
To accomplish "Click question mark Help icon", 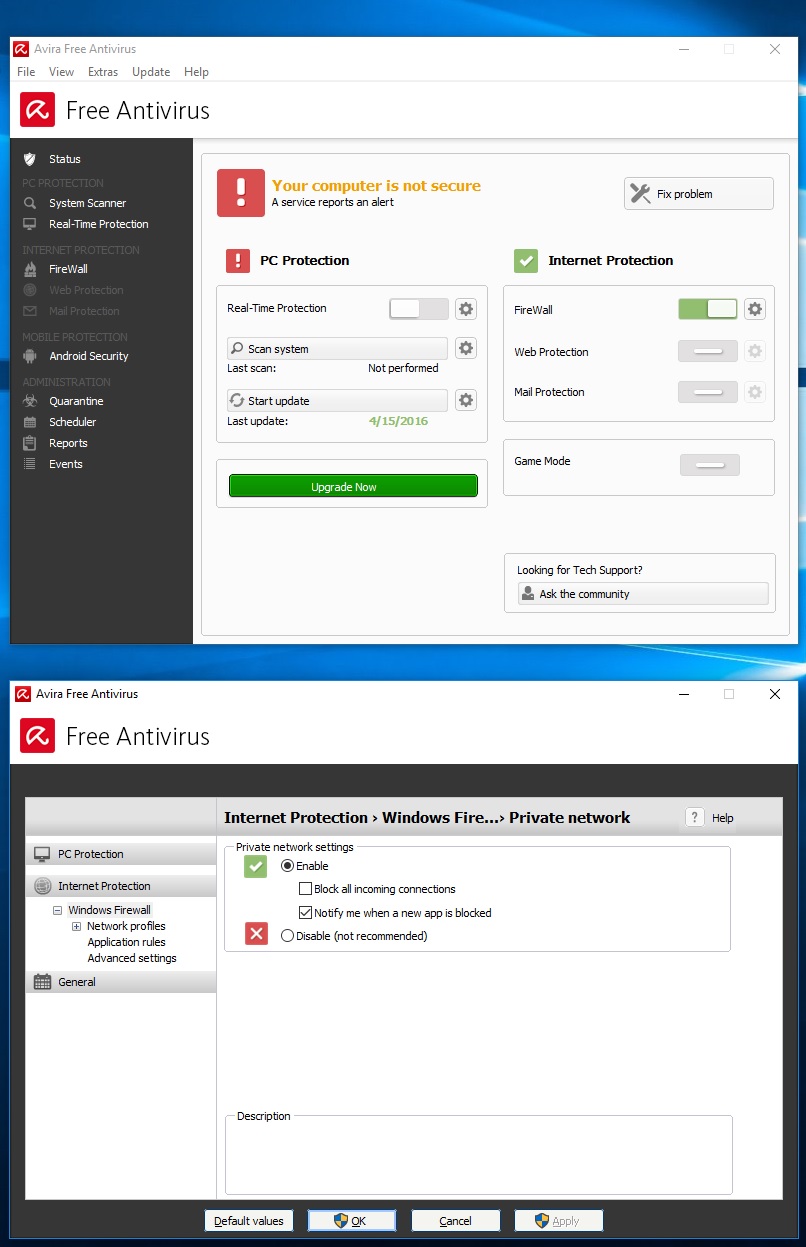I will 695,817.
